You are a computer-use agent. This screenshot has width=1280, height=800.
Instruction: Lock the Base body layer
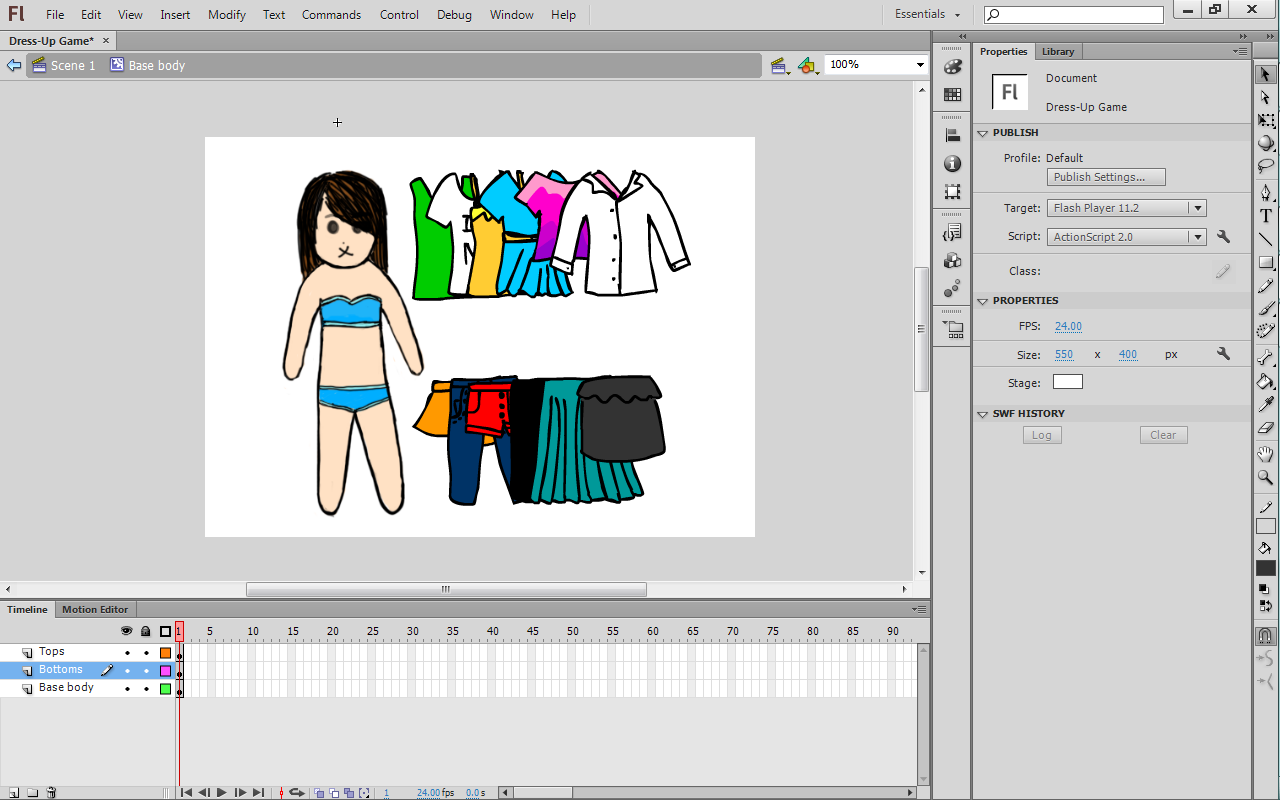(x=146, y=689)
